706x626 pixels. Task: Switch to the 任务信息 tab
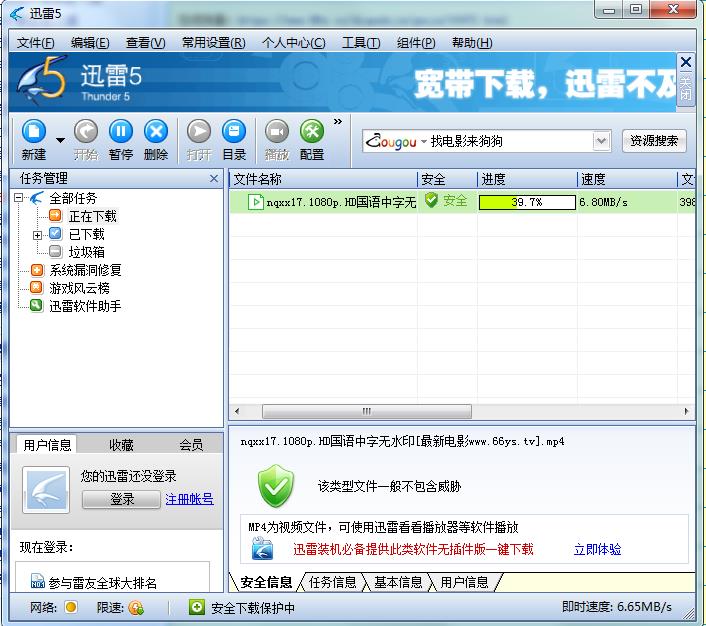tap(332, 582)
